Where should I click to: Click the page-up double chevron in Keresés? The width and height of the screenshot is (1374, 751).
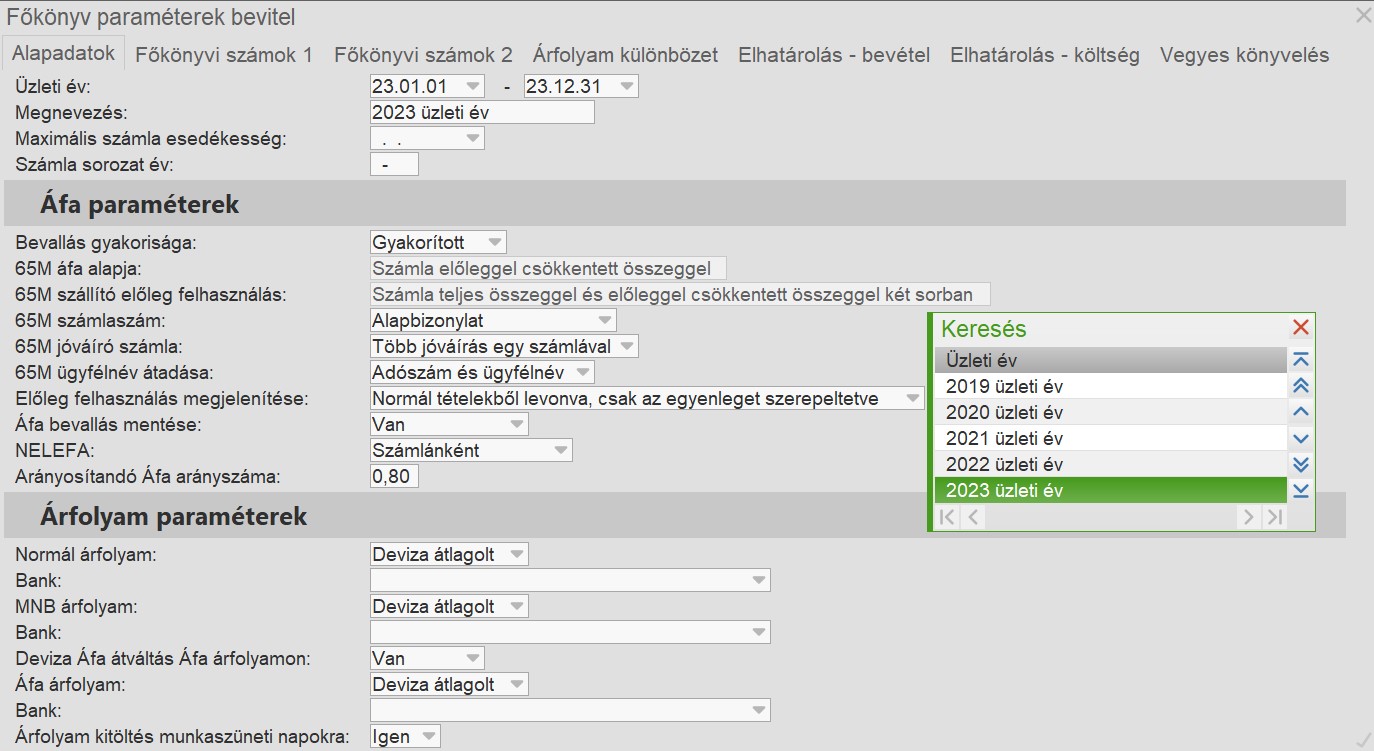(1300, 386)
